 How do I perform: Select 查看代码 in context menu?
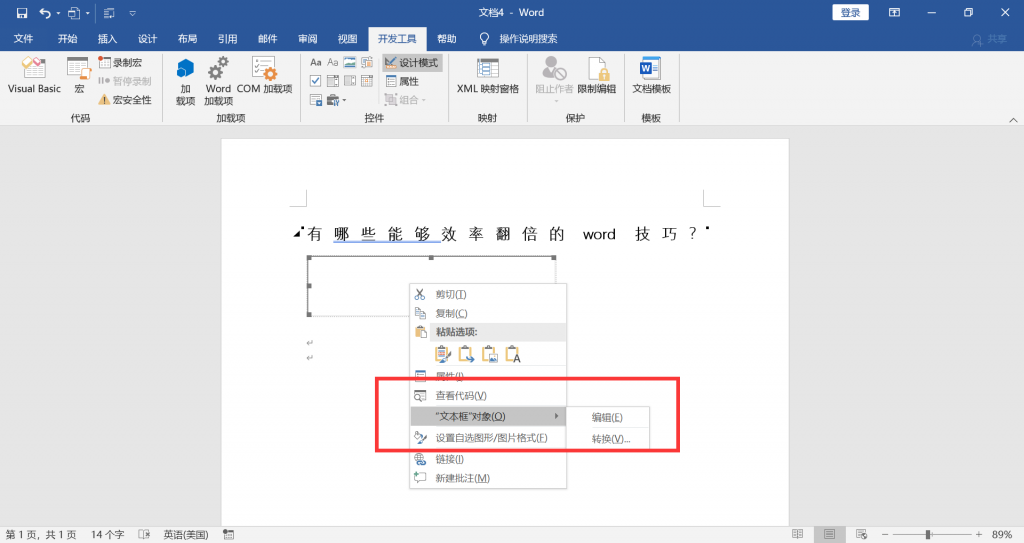[x=488, y=396]
